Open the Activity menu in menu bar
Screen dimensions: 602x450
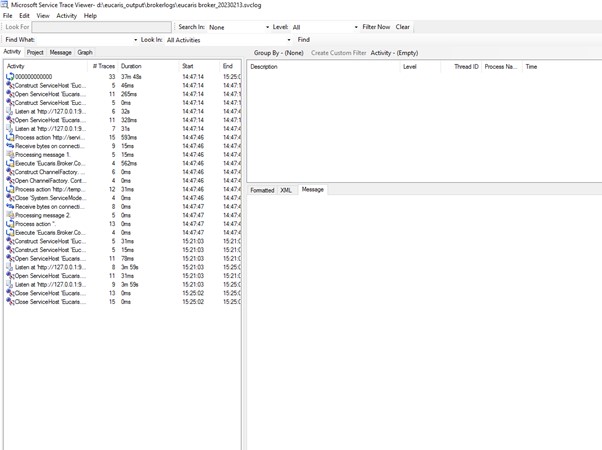[66, 16]
